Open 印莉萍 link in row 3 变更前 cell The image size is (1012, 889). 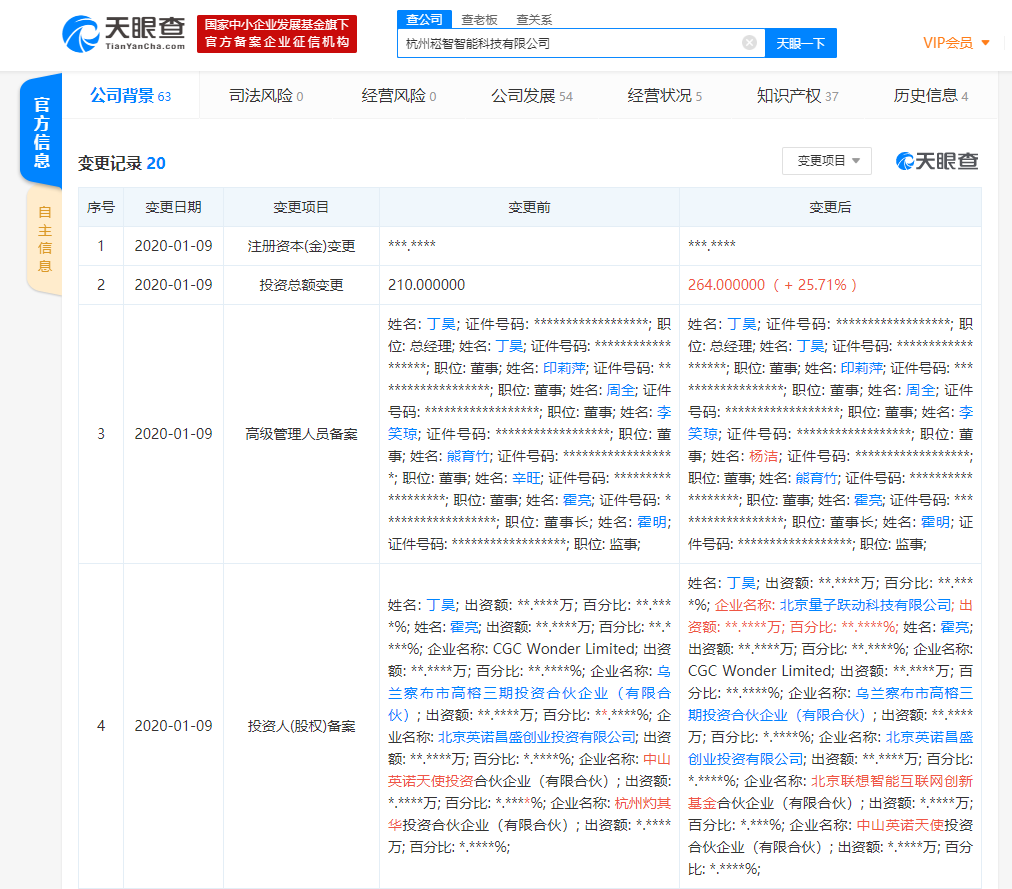pyautogui.click(x=564, y=368)
